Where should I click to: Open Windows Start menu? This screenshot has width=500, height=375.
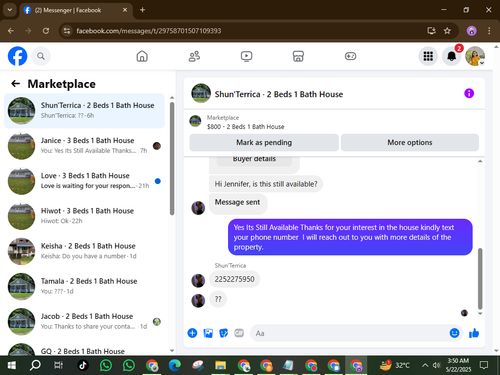[x=11, y=366]
